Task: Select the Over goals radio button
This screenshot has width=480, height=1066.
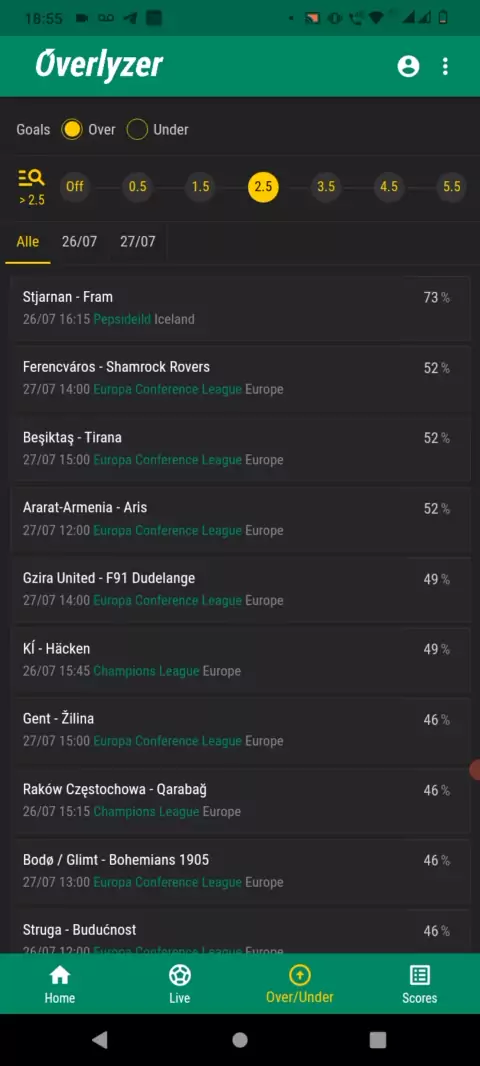Action: (71, 129)
